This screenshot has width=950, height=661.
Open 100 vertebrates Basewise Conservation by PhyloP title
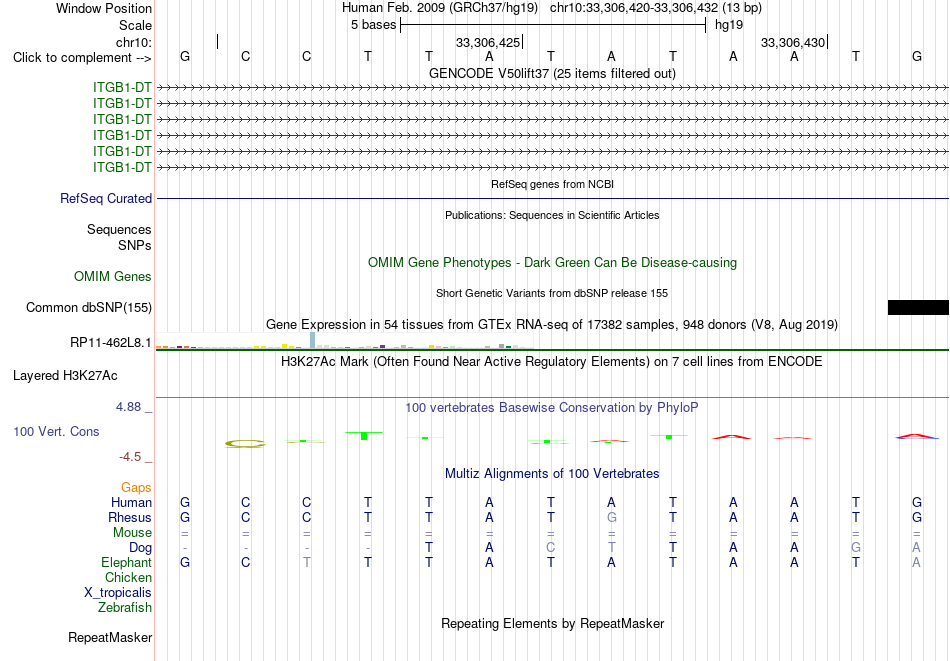(x=552, y=408)
